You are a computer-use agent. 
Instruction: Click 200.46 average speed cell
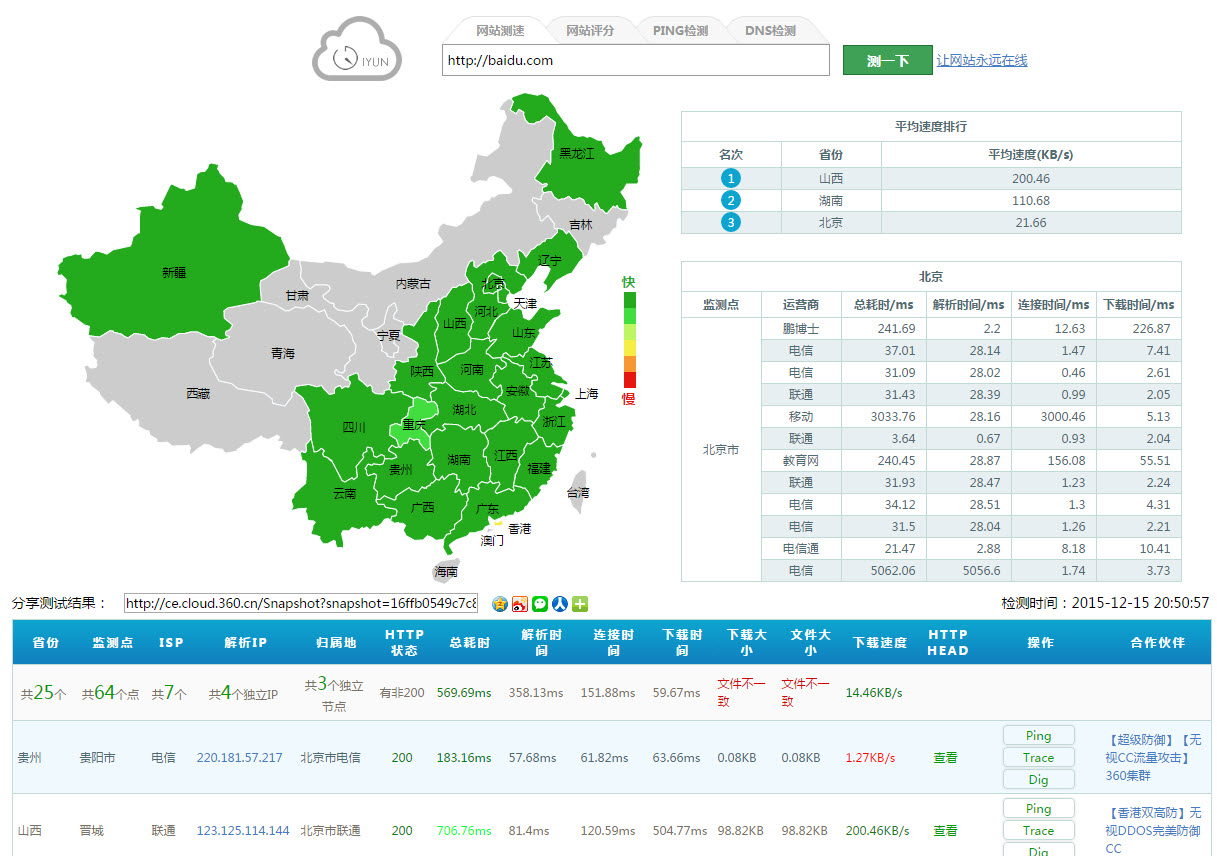1030,179
